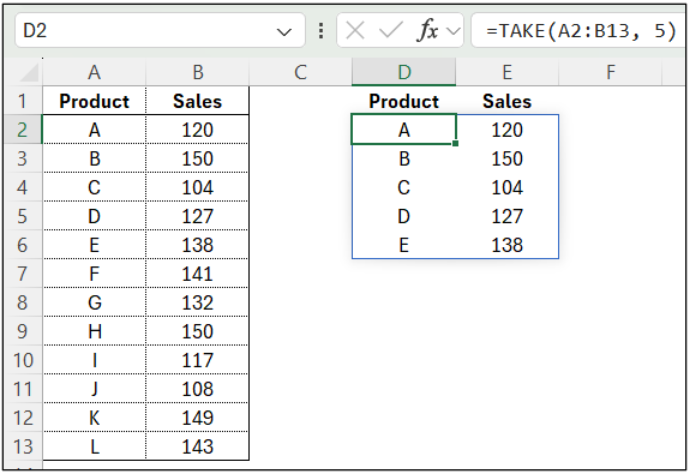The width and height of the screenshot is (693, 474).
Task: Click the formula bar resize dots handle
Action: 321,31
